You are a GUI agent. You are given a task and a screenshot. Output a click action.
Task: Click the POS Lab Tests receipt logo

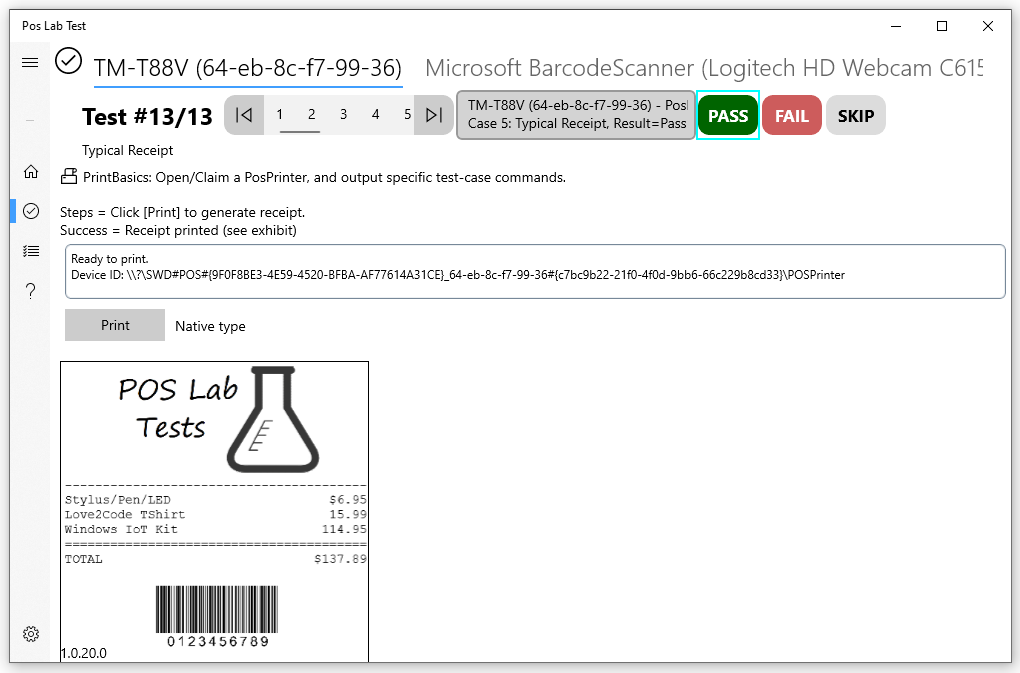click(x=218, y=420)
